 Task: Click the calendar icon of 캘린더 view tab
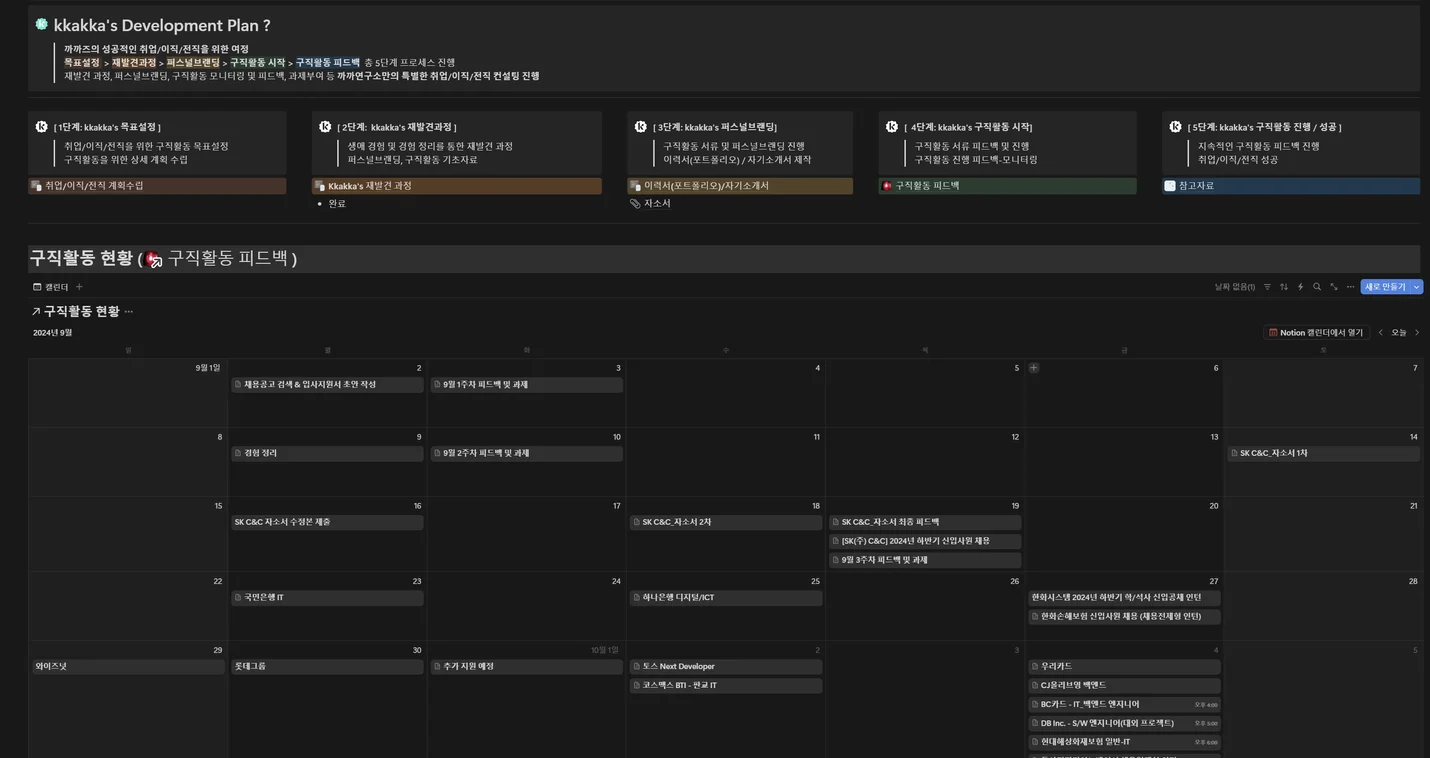coord(37,287)
